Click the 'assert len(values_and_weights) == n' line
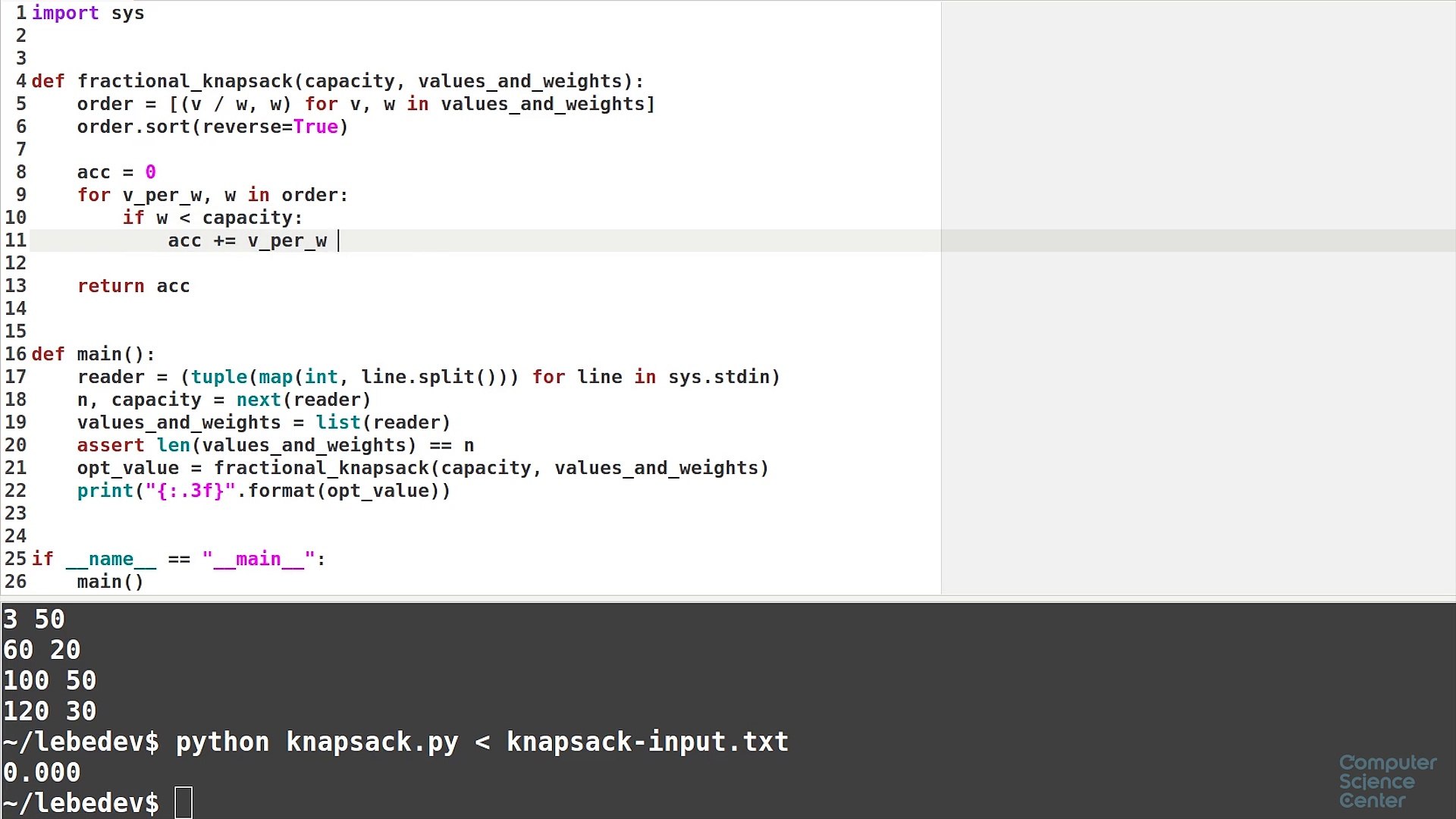 (x=275, y=445)
